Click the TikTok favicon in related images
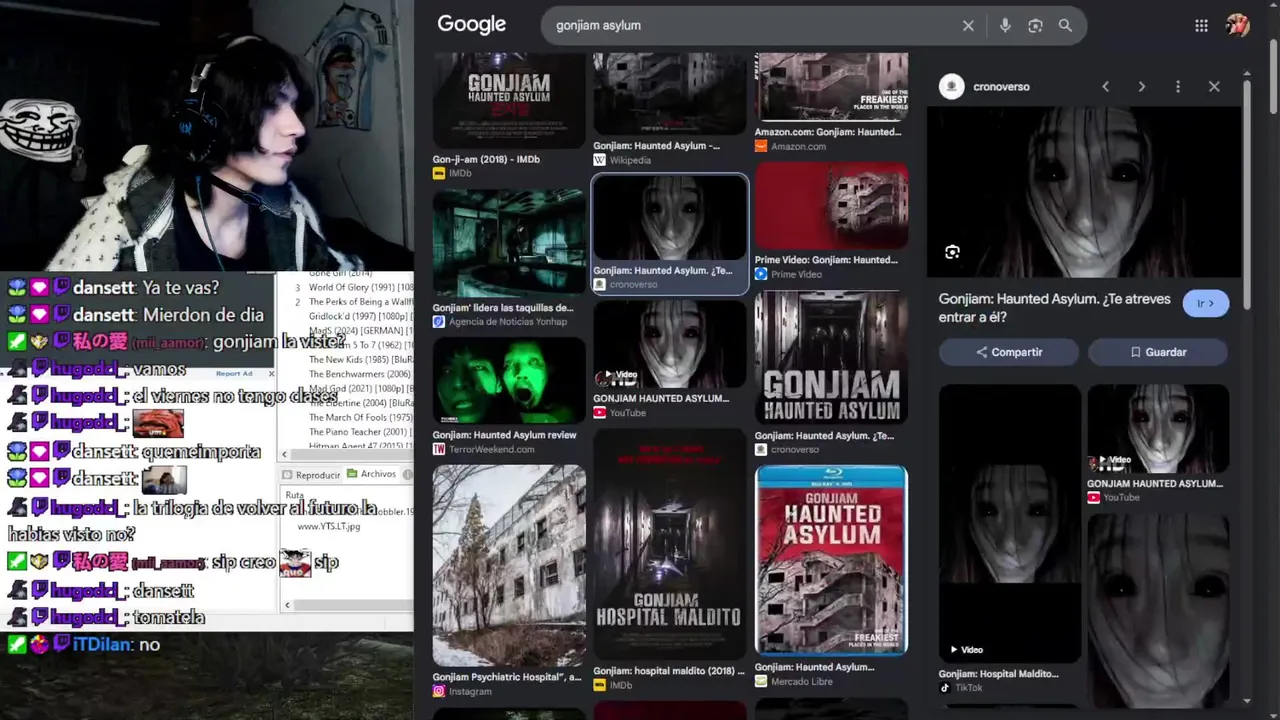1280x720 pixels. click(945, 688)
